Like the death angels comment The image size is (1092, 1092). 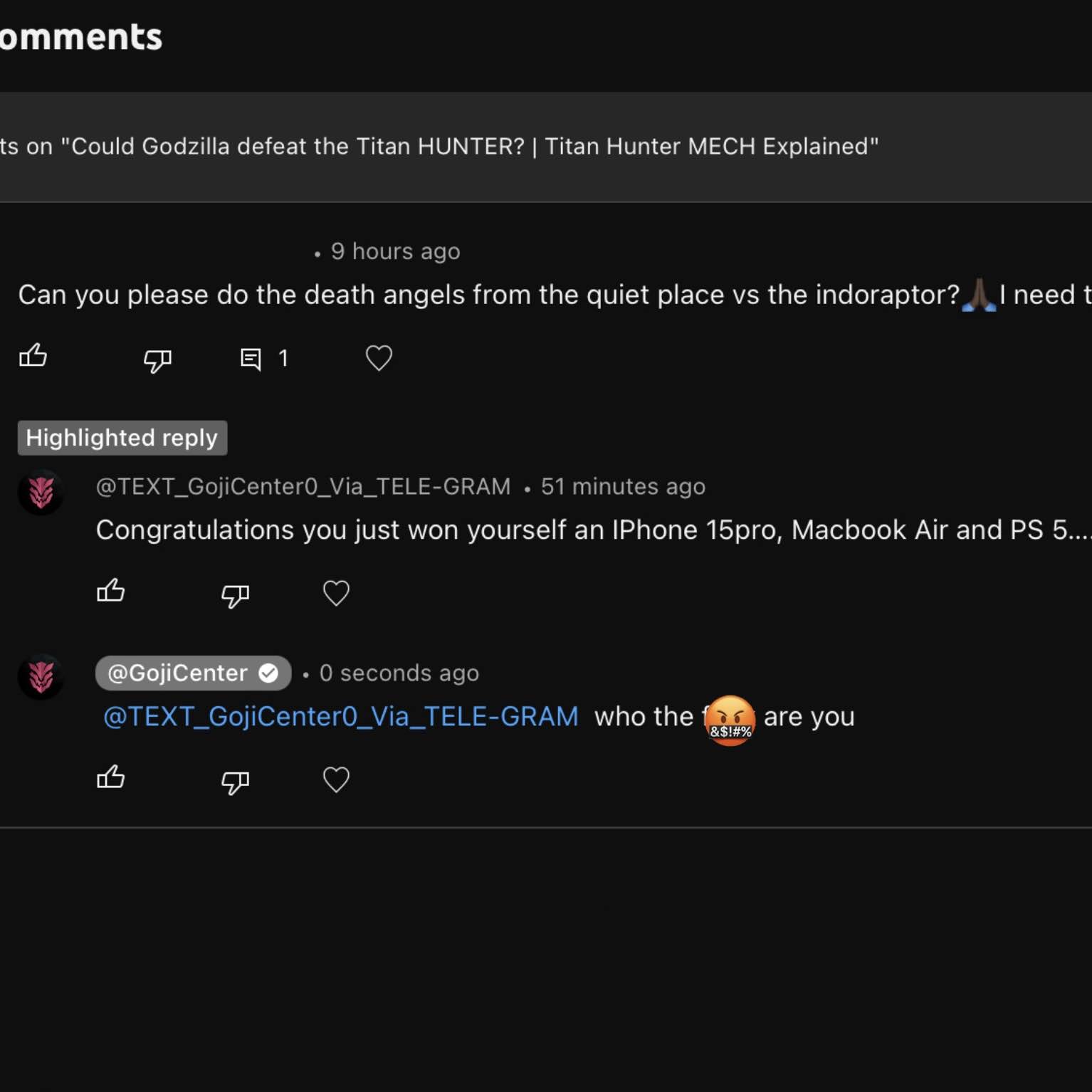33,355
